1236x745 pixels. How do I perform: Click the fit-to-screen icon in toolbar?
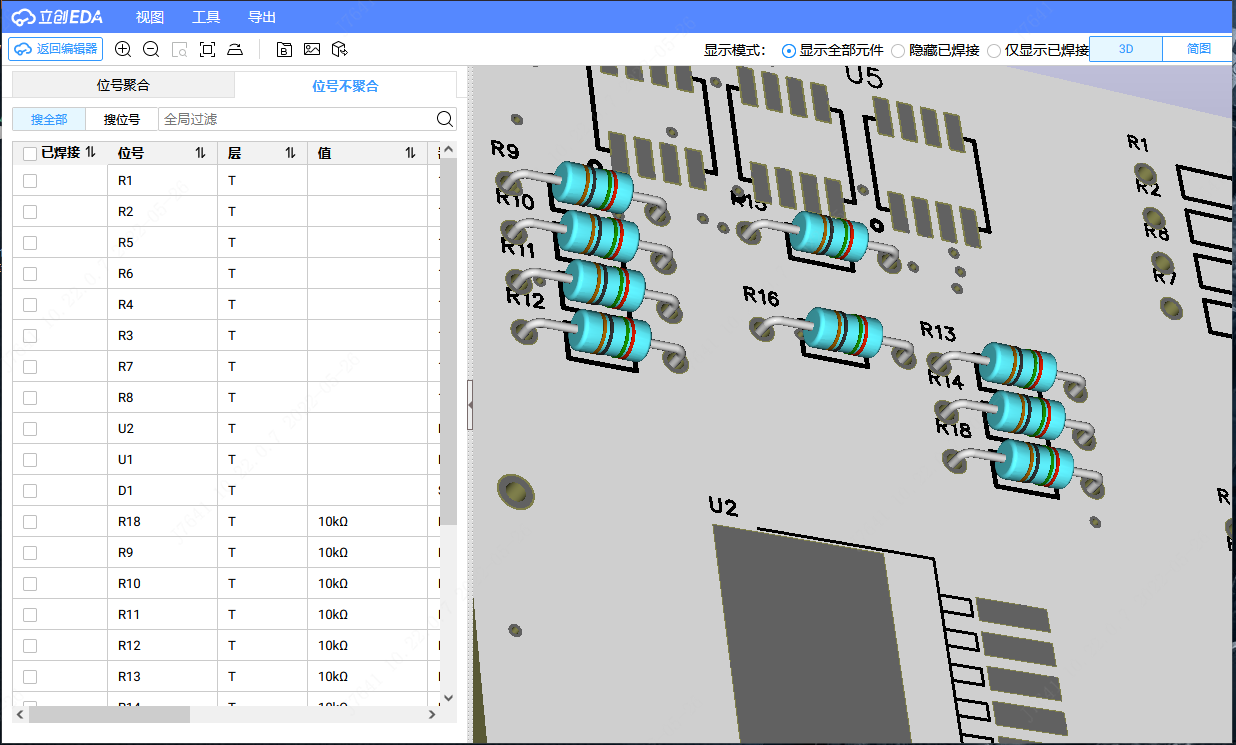pos(207,49)
